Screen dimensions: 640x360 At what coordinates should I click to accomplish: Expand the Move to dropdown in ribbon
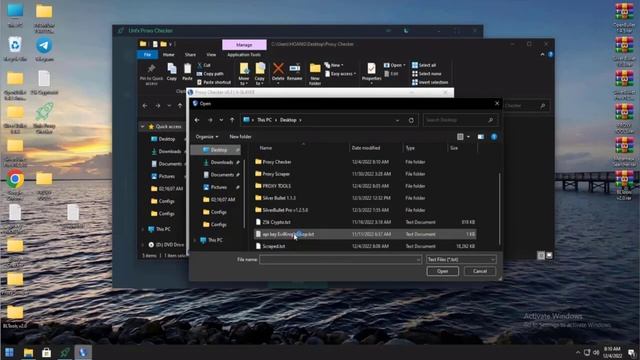(244, 81)
